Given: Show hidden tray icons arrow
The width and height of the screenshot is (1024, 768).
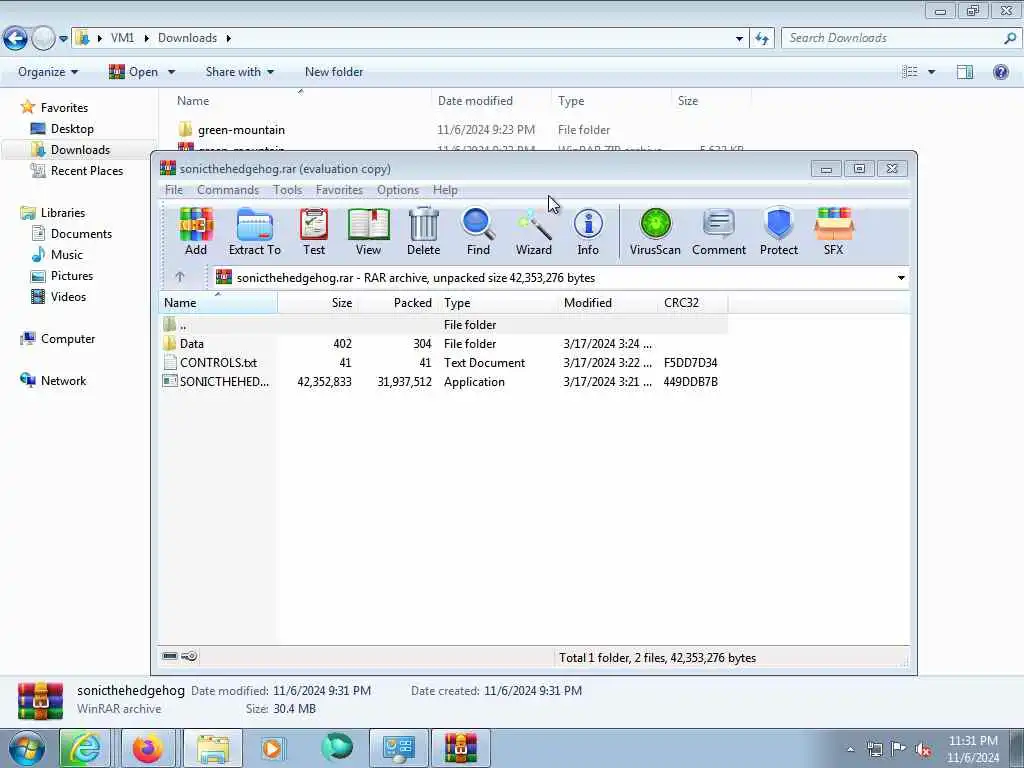Looking at the screenshot, I should pyautogui.click(x=850, y=750).
